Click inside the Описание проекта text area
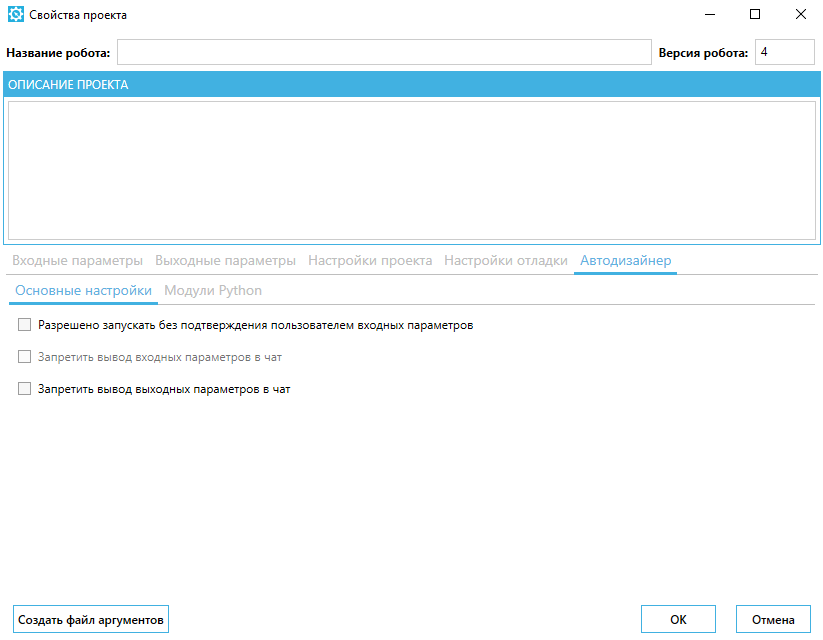The width and height of the screenshot is (823, 640). 412,171
